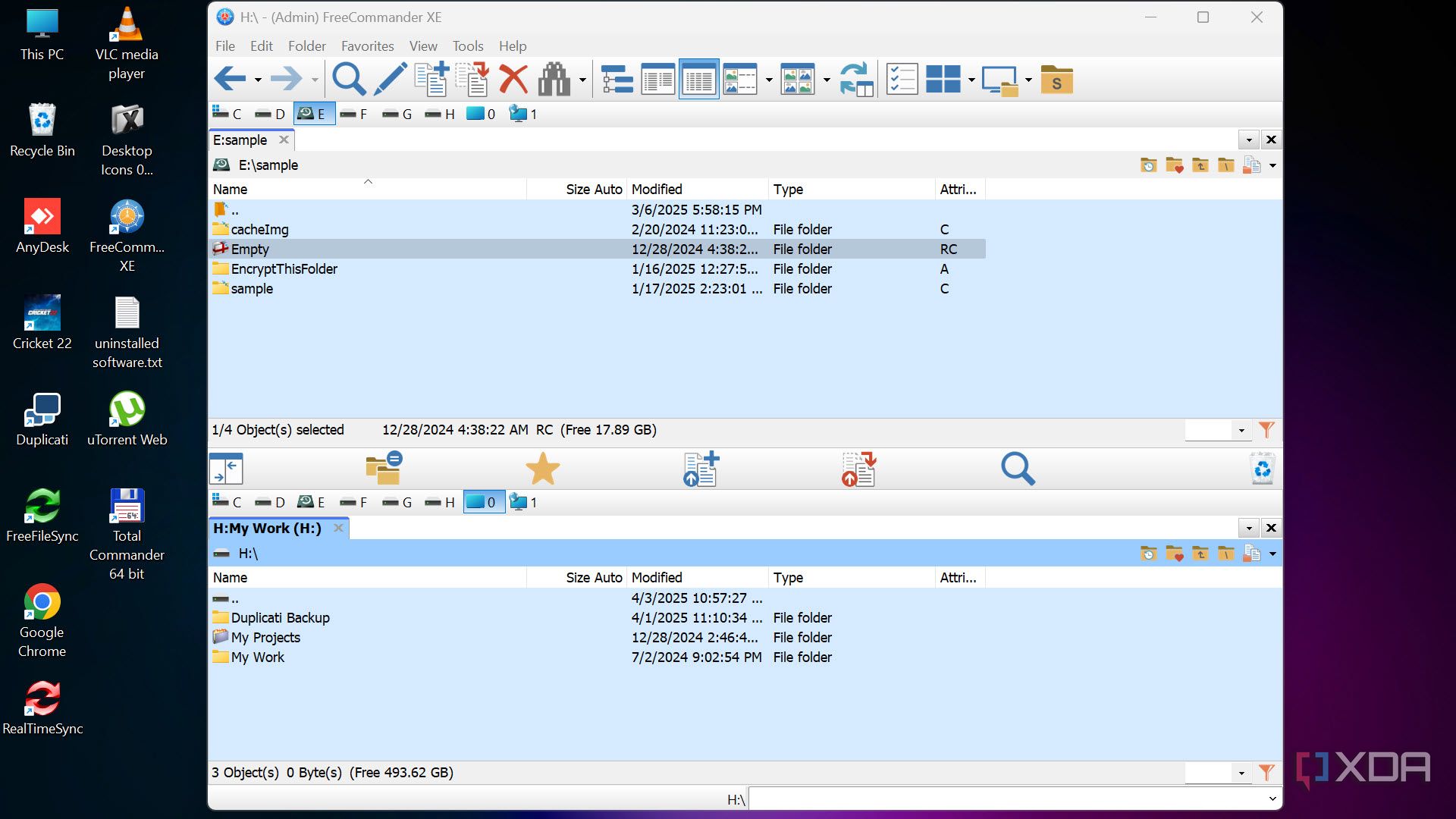This screenshot has height=819, width=1456.
Task: Click the thumbnails view icon
Action: [x=797, y=79]
